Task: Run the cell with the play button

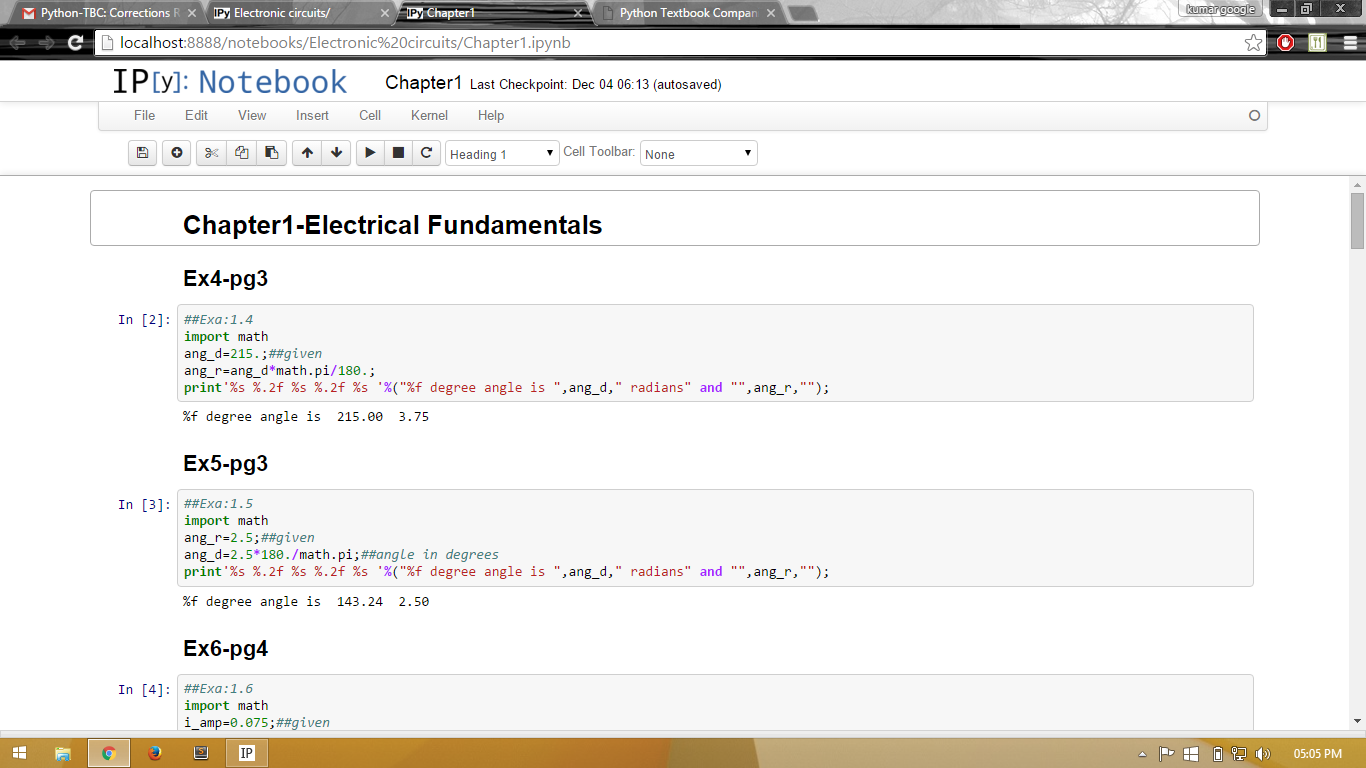Action: (370, 153)
